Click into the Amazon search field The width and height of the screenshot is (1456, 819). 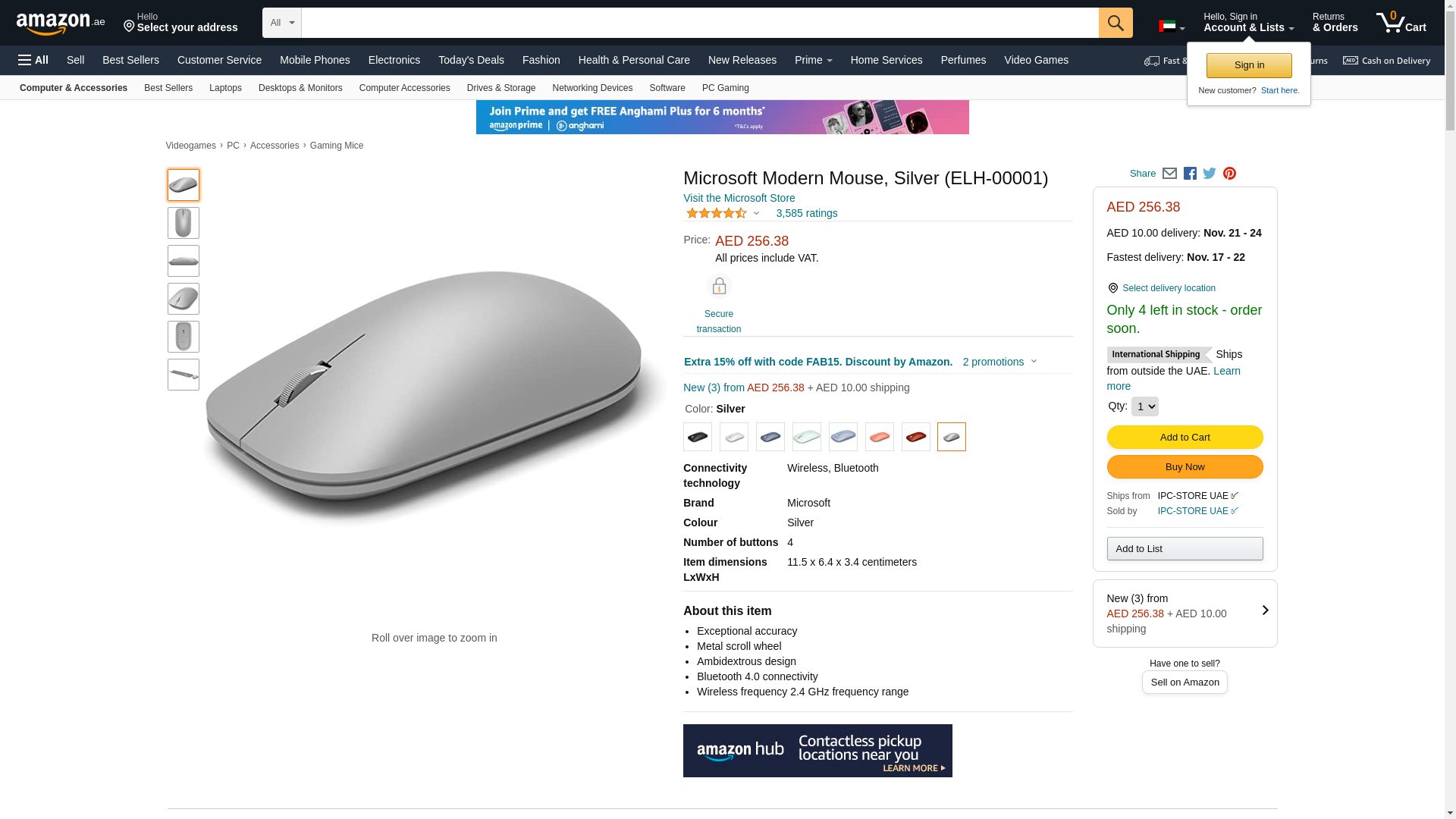[x=699, y=23]
